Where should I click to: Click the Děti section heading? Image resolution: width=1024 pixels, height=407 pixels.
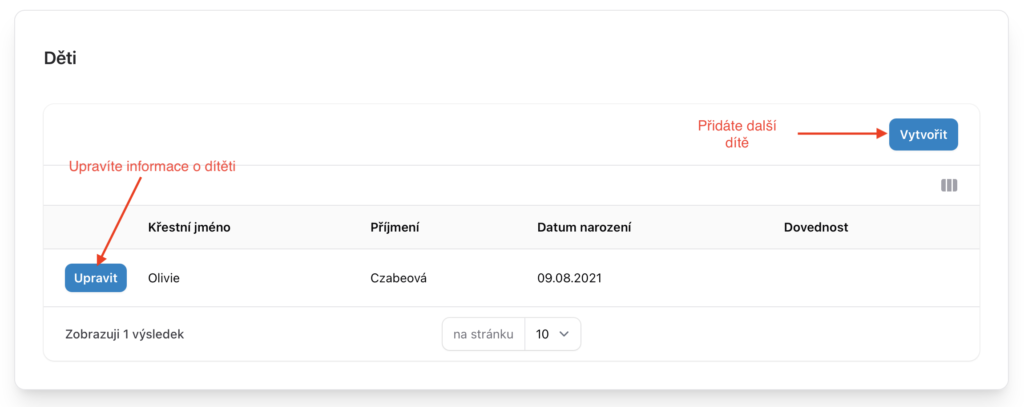click(60, 58)
